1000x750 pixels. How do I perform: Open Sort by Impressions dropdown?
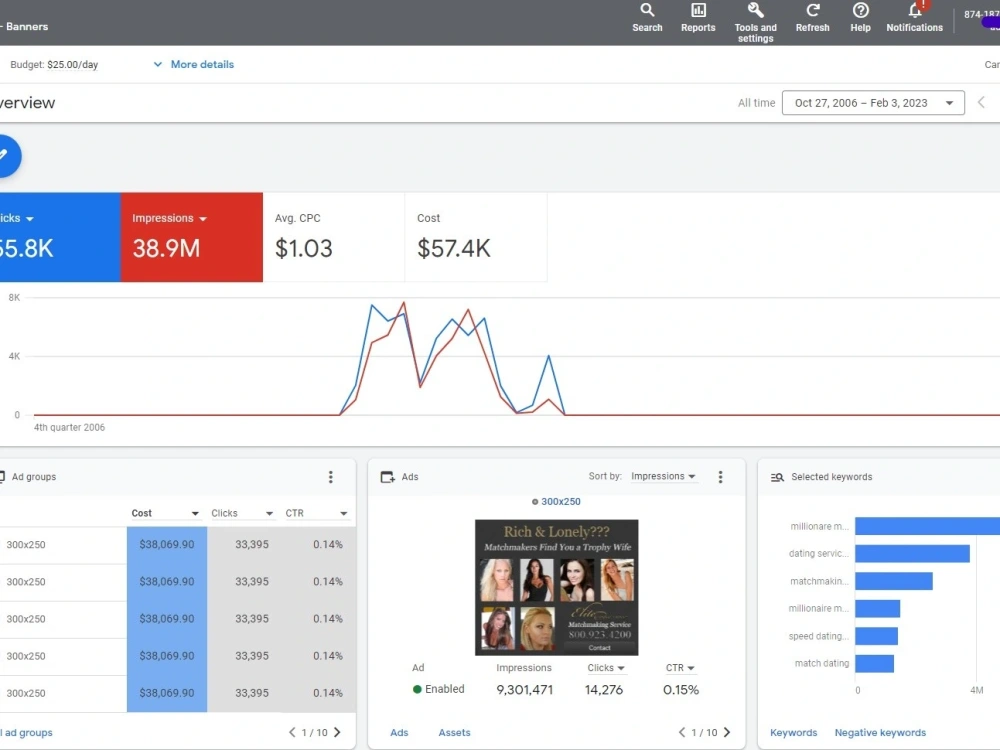coord(663,476)
